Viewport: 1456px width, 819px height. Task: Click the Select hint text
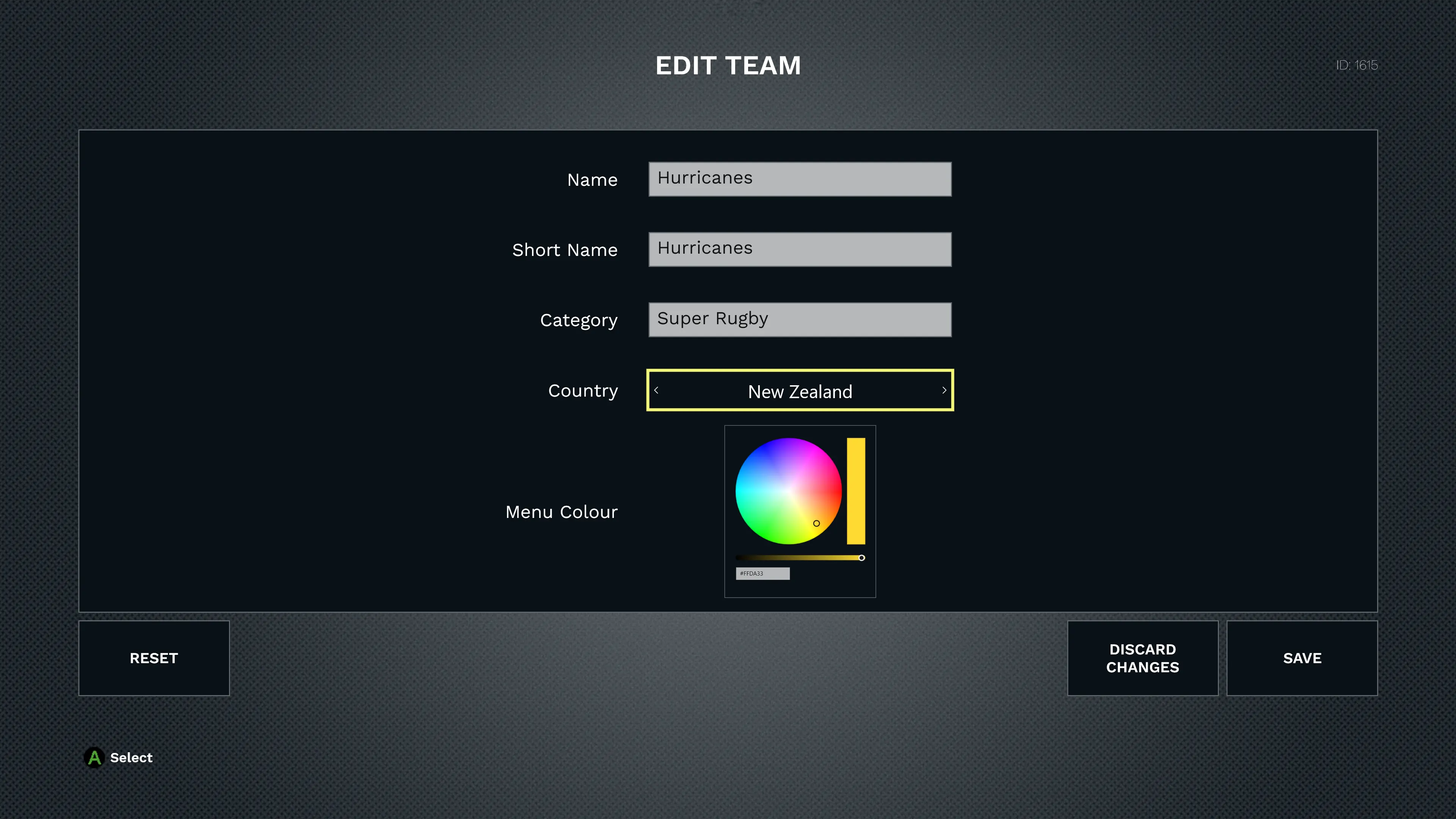click(x=131, y=758)
